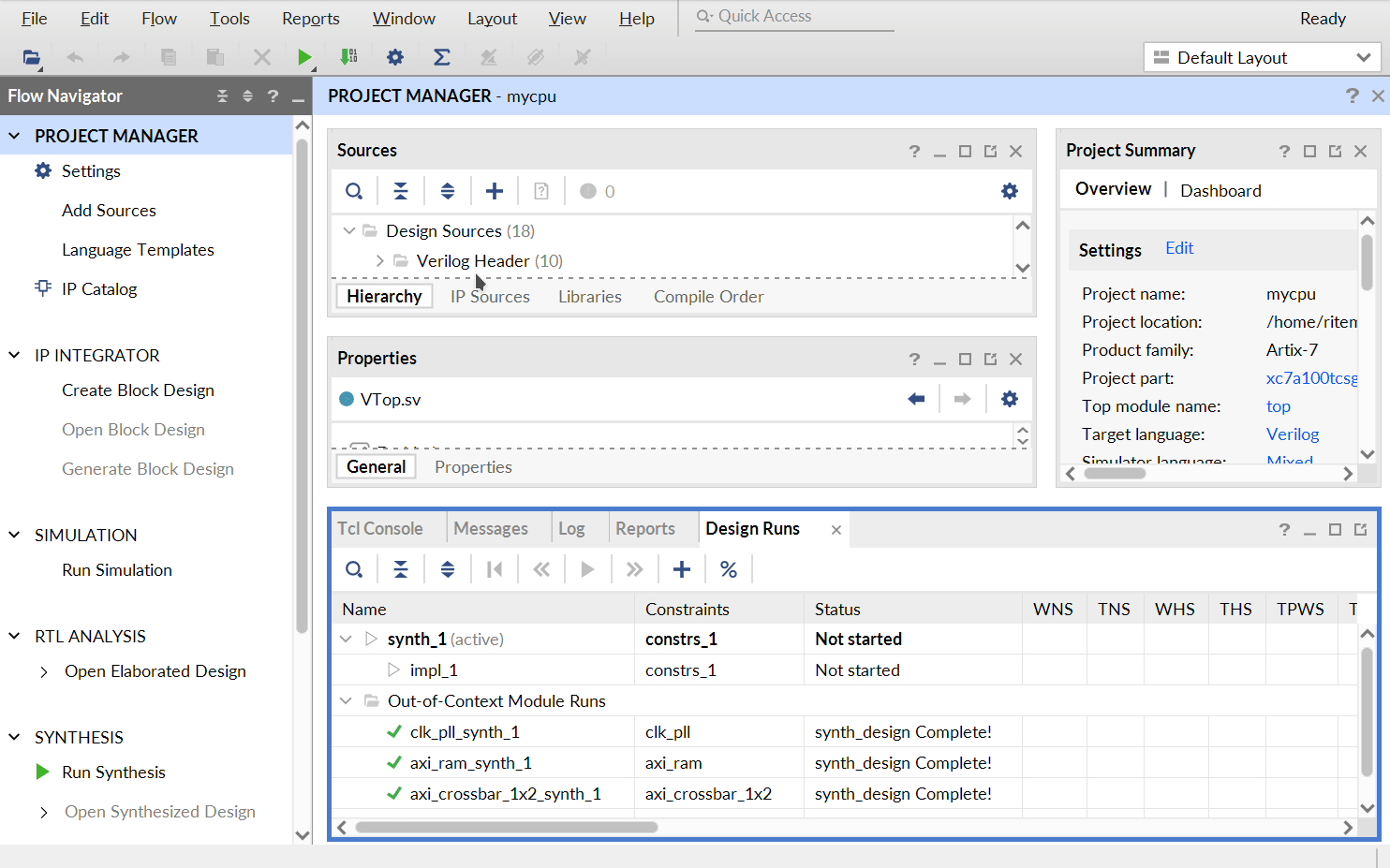Viewport: 1390px width, 868px height.
Task: Collapse synth_1 run row
Action: click(346, 639)
